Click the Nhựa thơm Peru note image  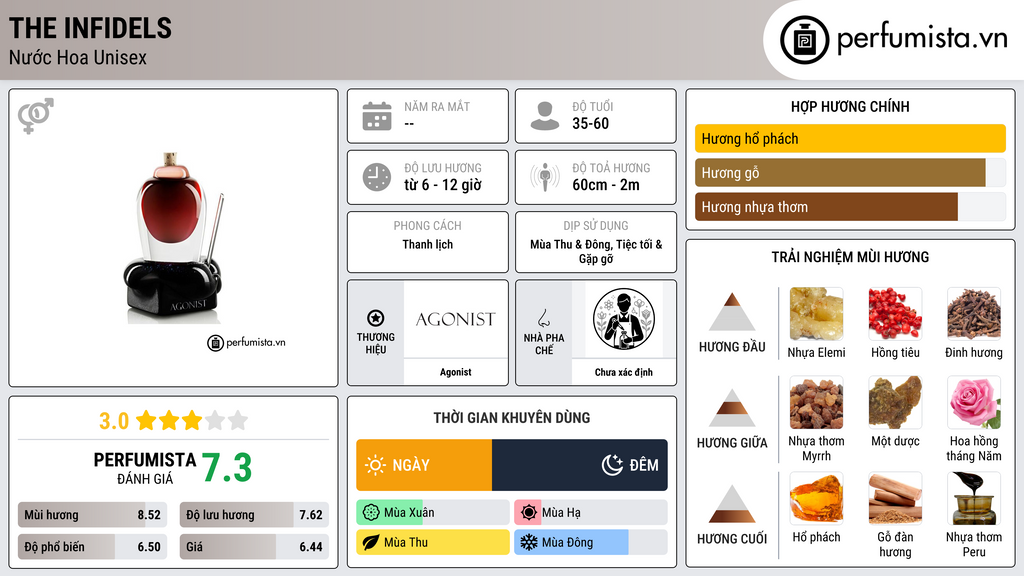pyautogui.click(x=974, y=499)
